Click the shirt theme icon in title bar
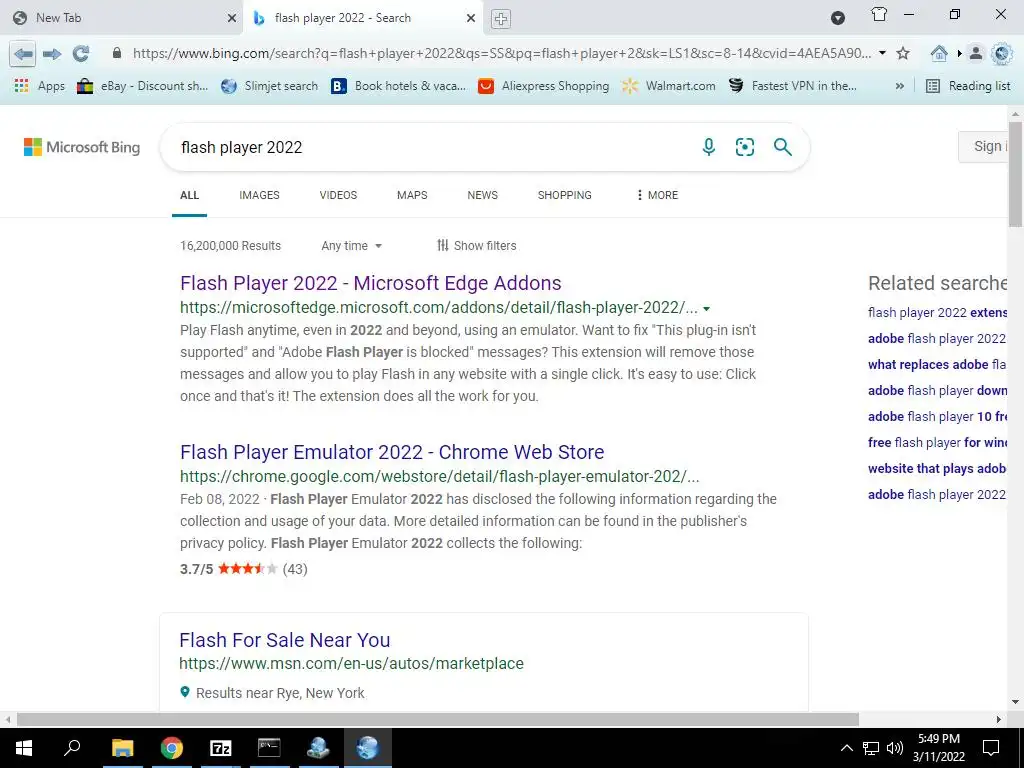 click(x=879, y=14)
